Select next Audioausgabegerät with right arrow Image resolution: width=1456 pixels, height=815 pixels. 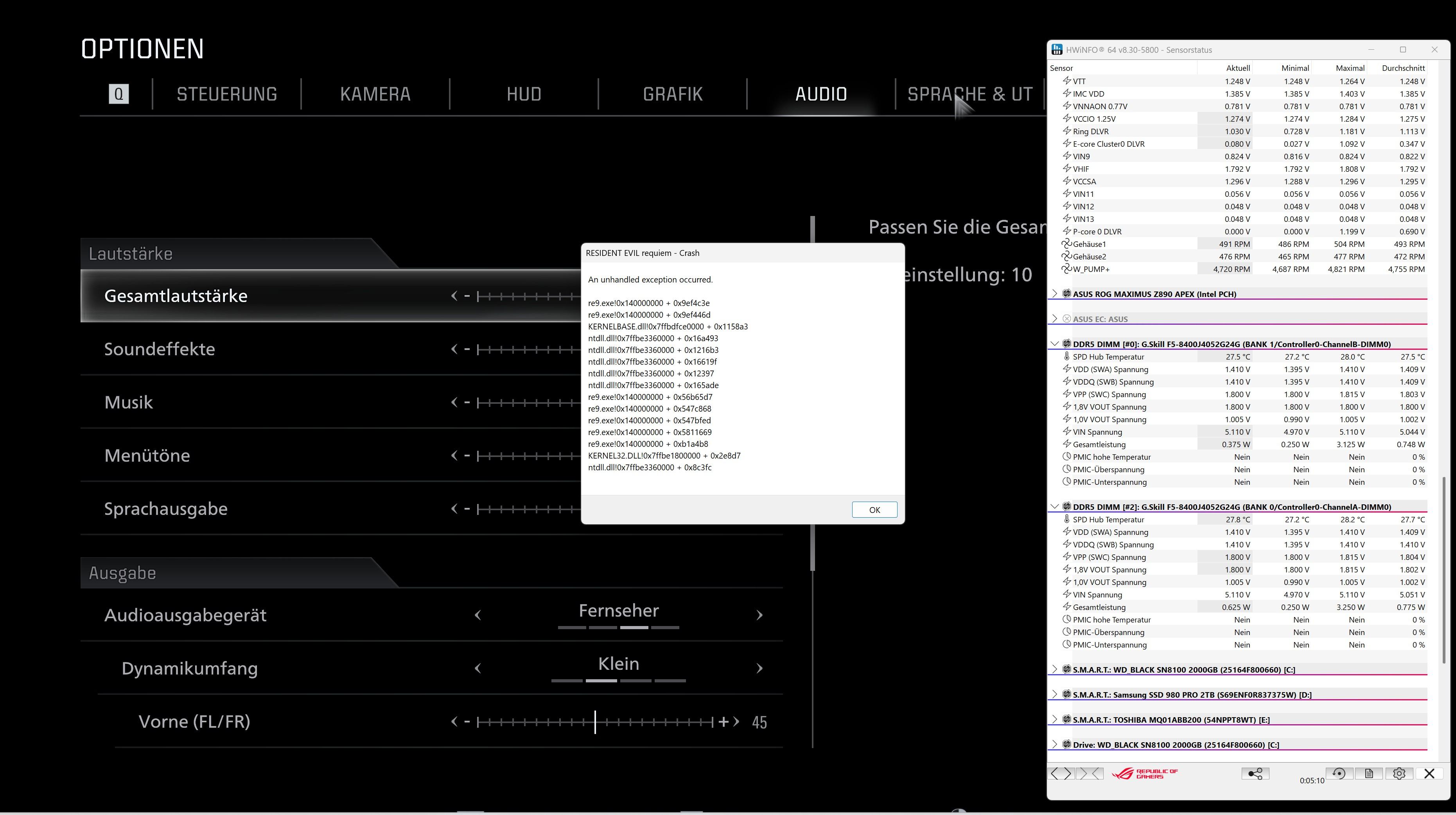[759, 615]
